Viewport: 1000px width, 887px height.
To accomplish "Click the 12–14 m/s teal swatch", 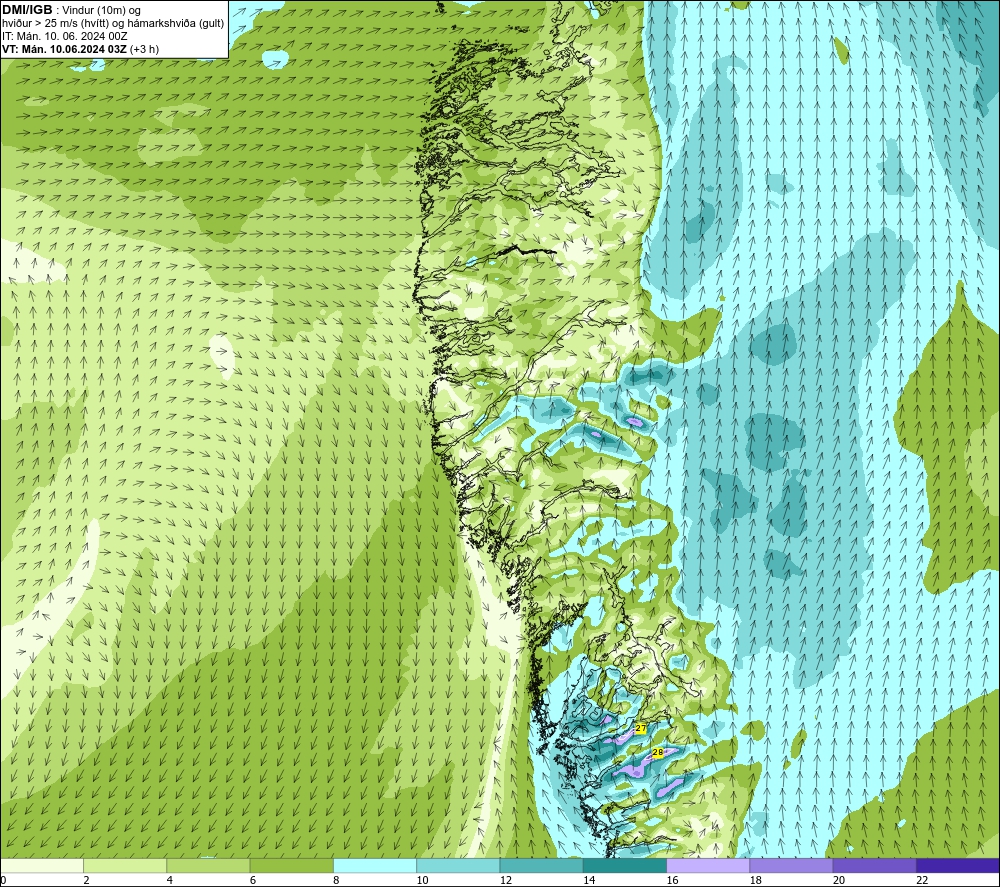I will click(x=541, y=866).
